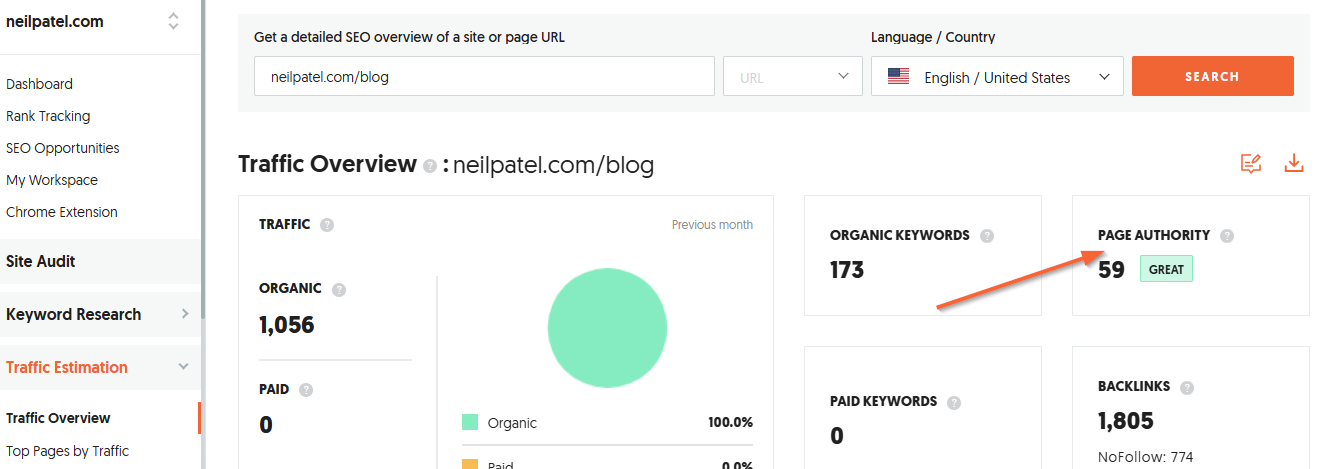Screen dimensions: 1333x469
Task: Click help icon beside PAGE AUTHORITY
Action: pyautogui.click(x=1227, y=236)
